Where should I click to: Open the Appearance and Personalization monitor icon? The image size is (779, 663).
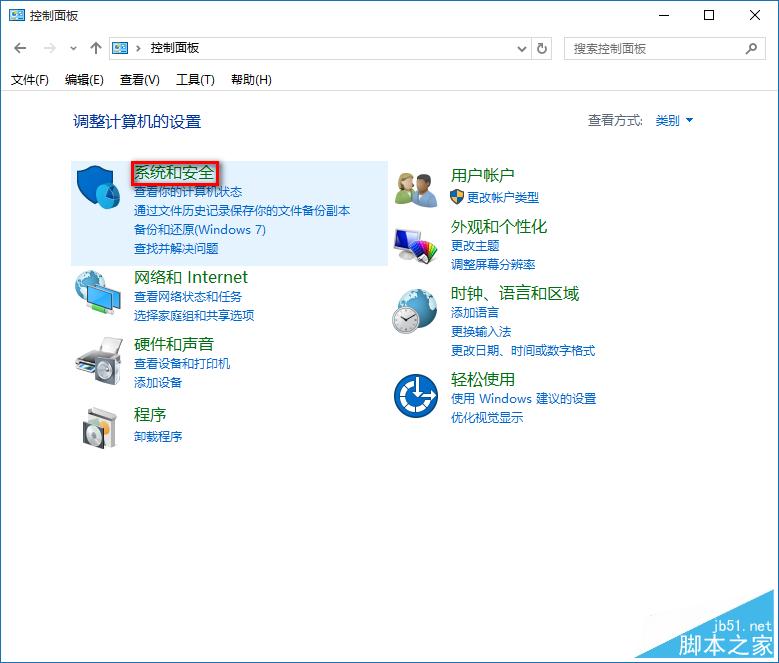[x=416, y=244]
